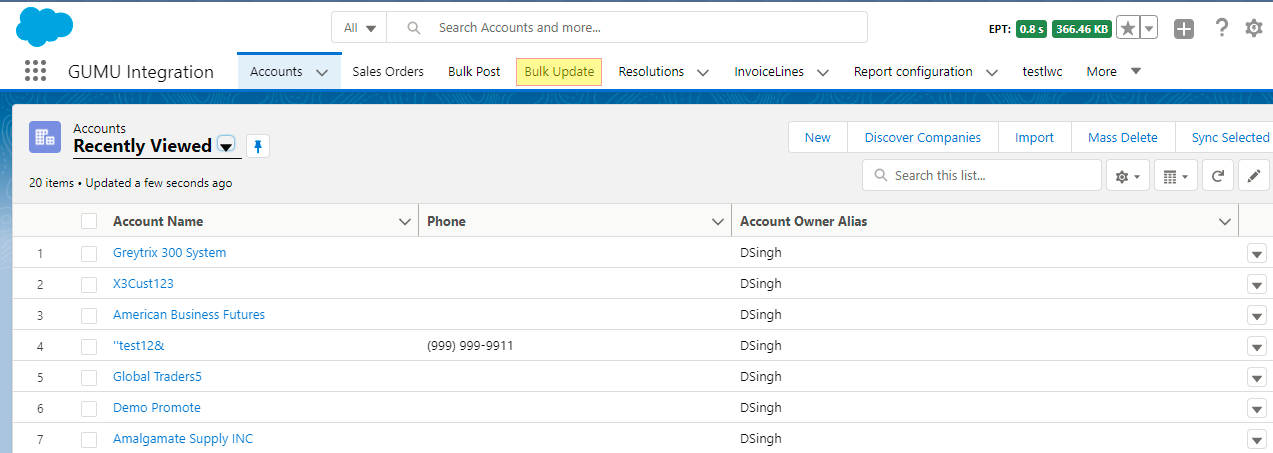Open the Bulk Post tab
Viewport: 1273px width, 453px height.
(474, 71)
